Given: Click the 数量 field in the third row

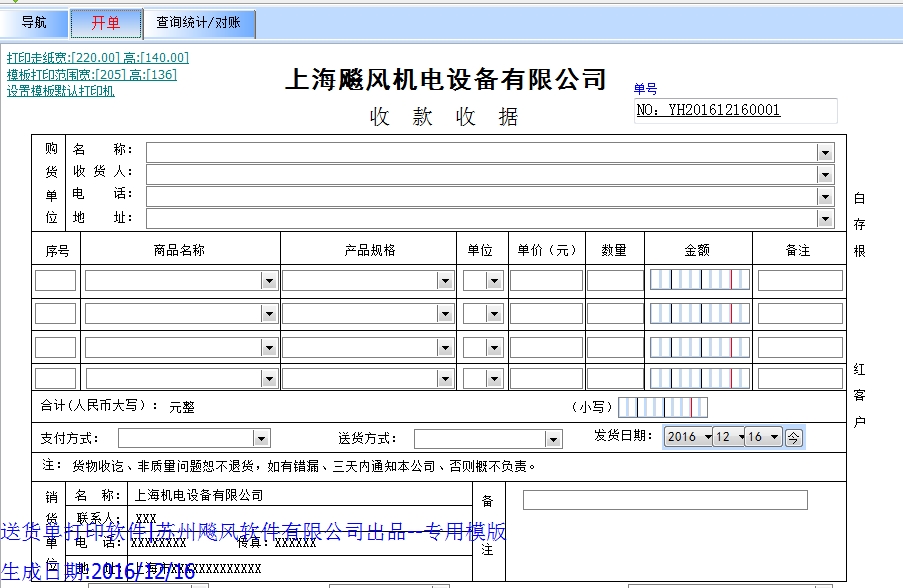Looking at the screenshot, I should [x=615, y=347].
